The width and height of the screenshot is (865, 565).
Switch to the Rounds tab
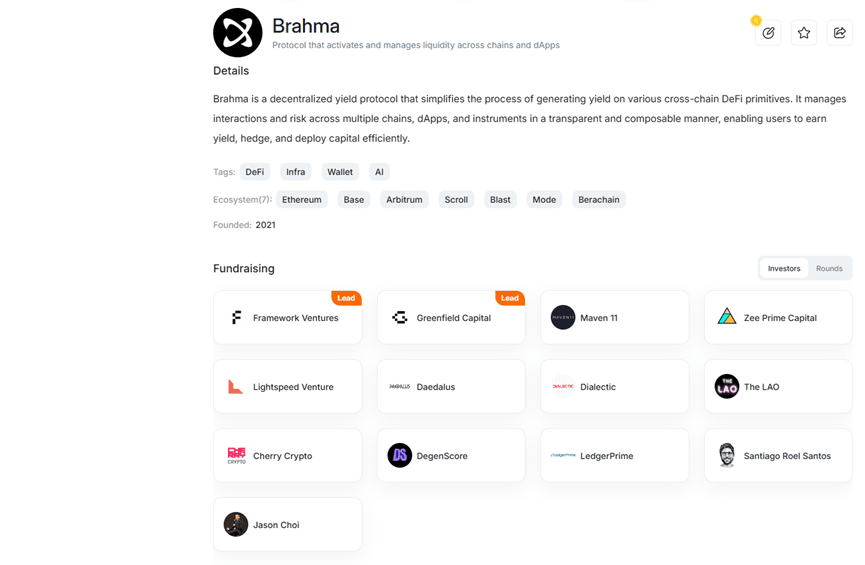point(829,269)
